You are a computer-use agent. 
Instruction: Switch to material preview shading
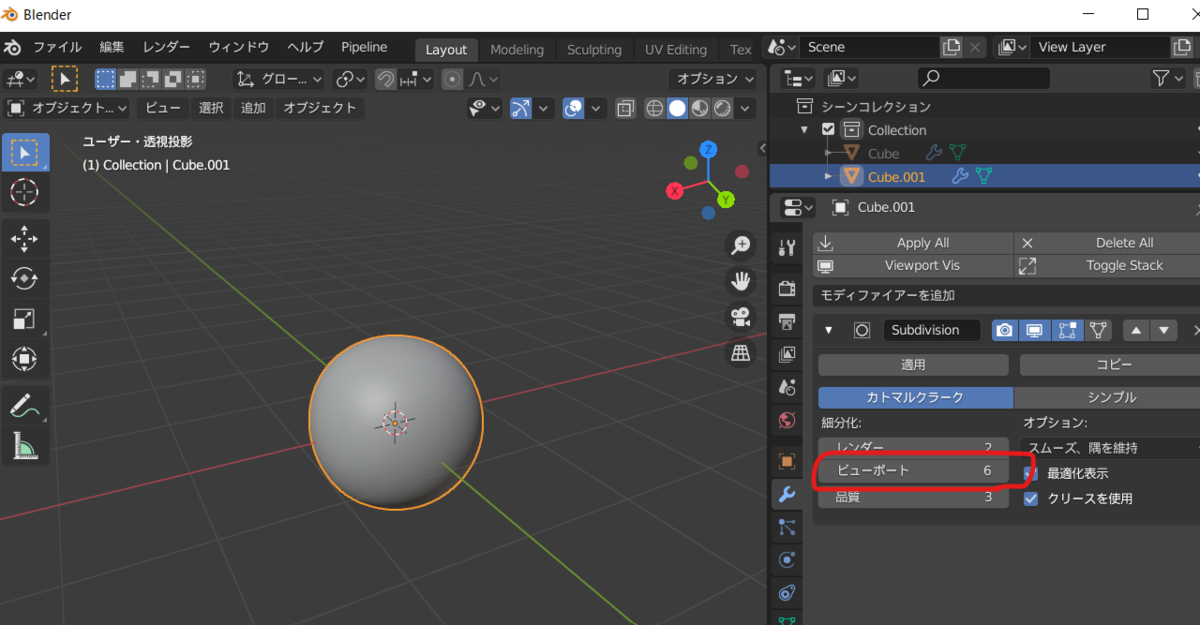tap(700, 108)
